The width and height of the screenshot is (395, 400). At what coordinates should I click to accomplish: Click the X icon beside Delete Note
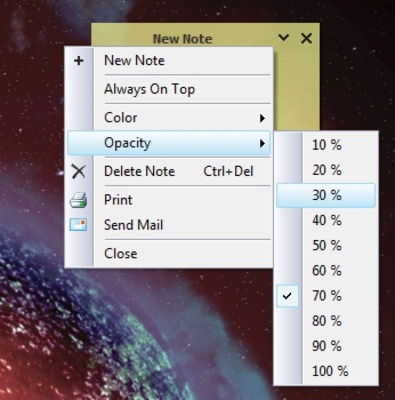79,172
